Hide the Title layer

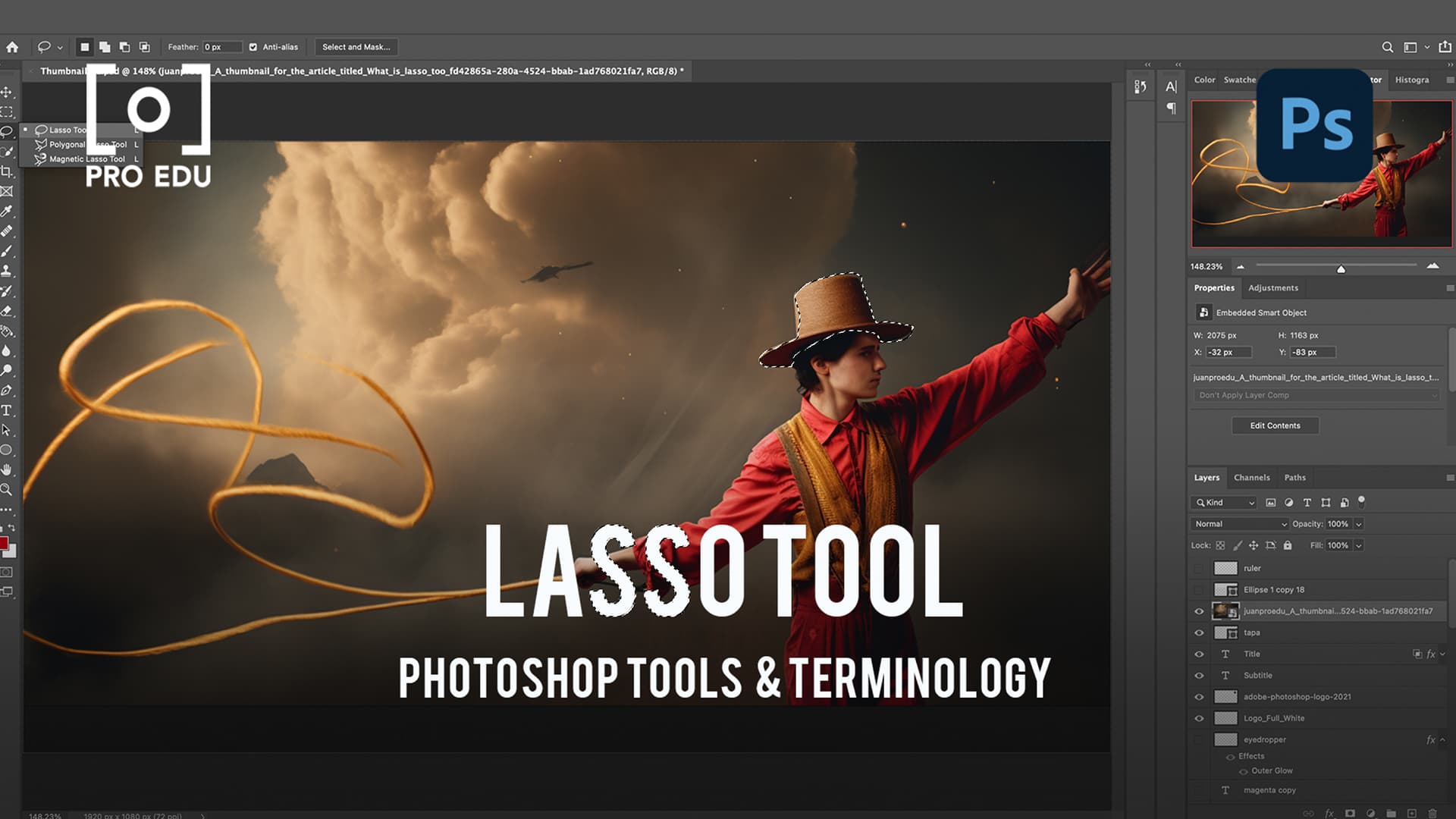point(1199,654)
